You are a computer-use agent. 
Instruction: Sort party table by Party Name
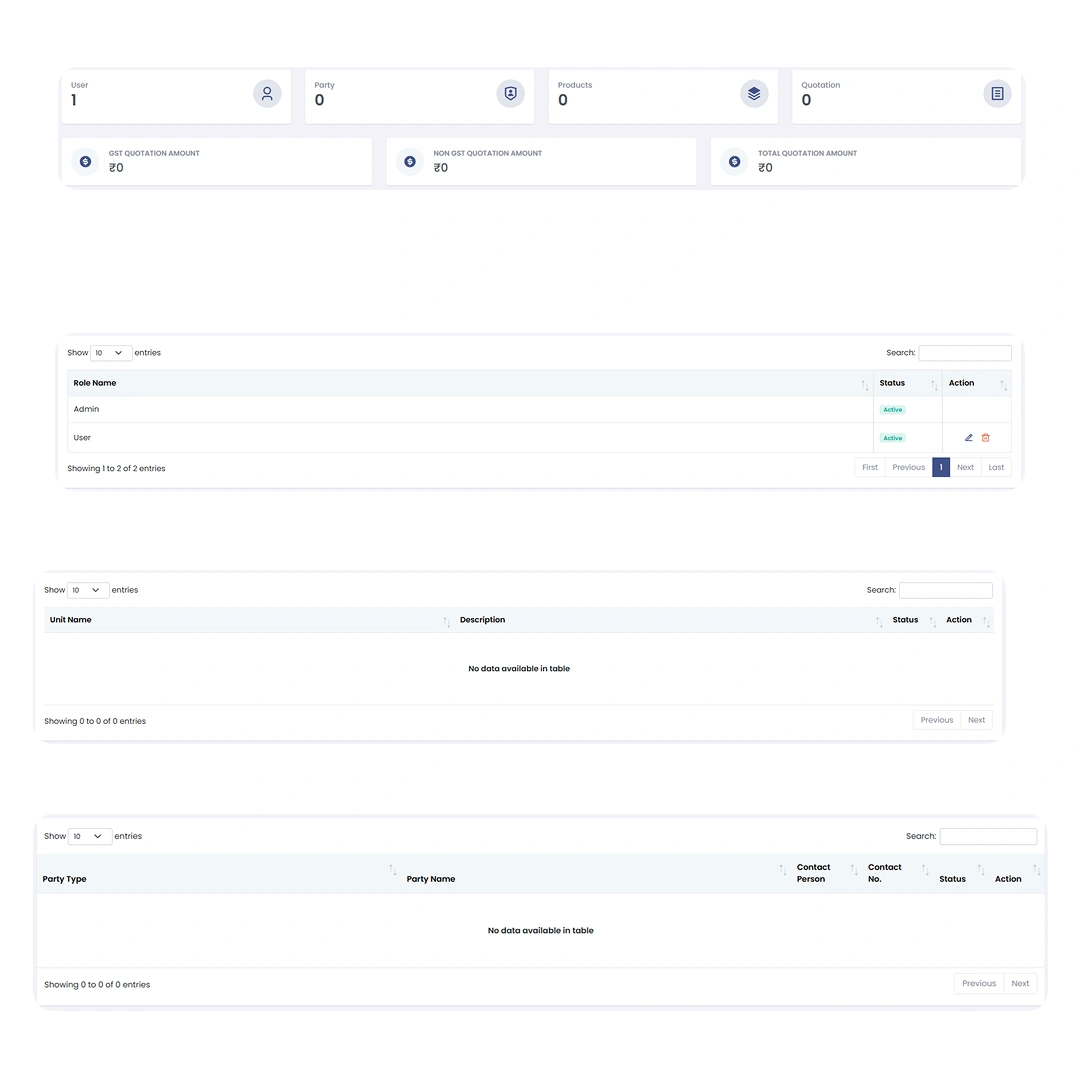click(782, 869)
